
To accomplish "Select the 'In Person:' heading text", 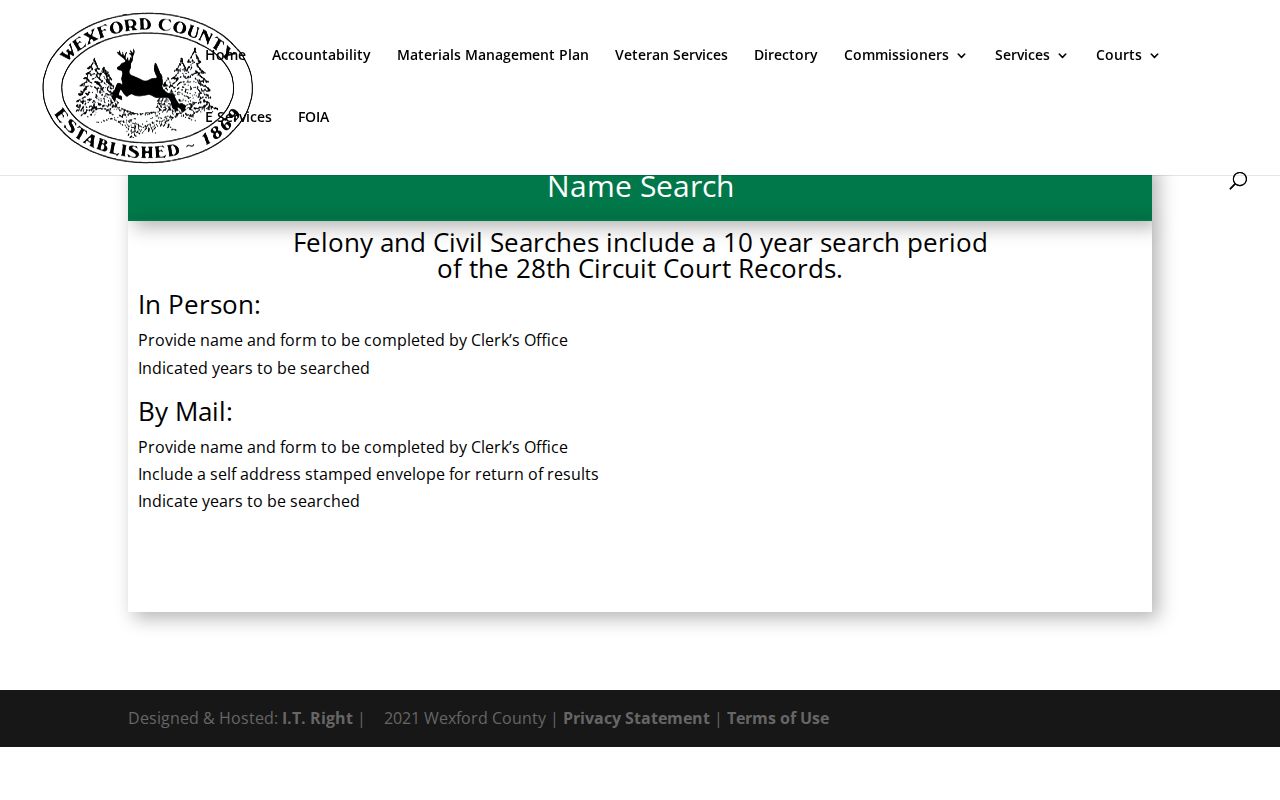I will point(199,304).
